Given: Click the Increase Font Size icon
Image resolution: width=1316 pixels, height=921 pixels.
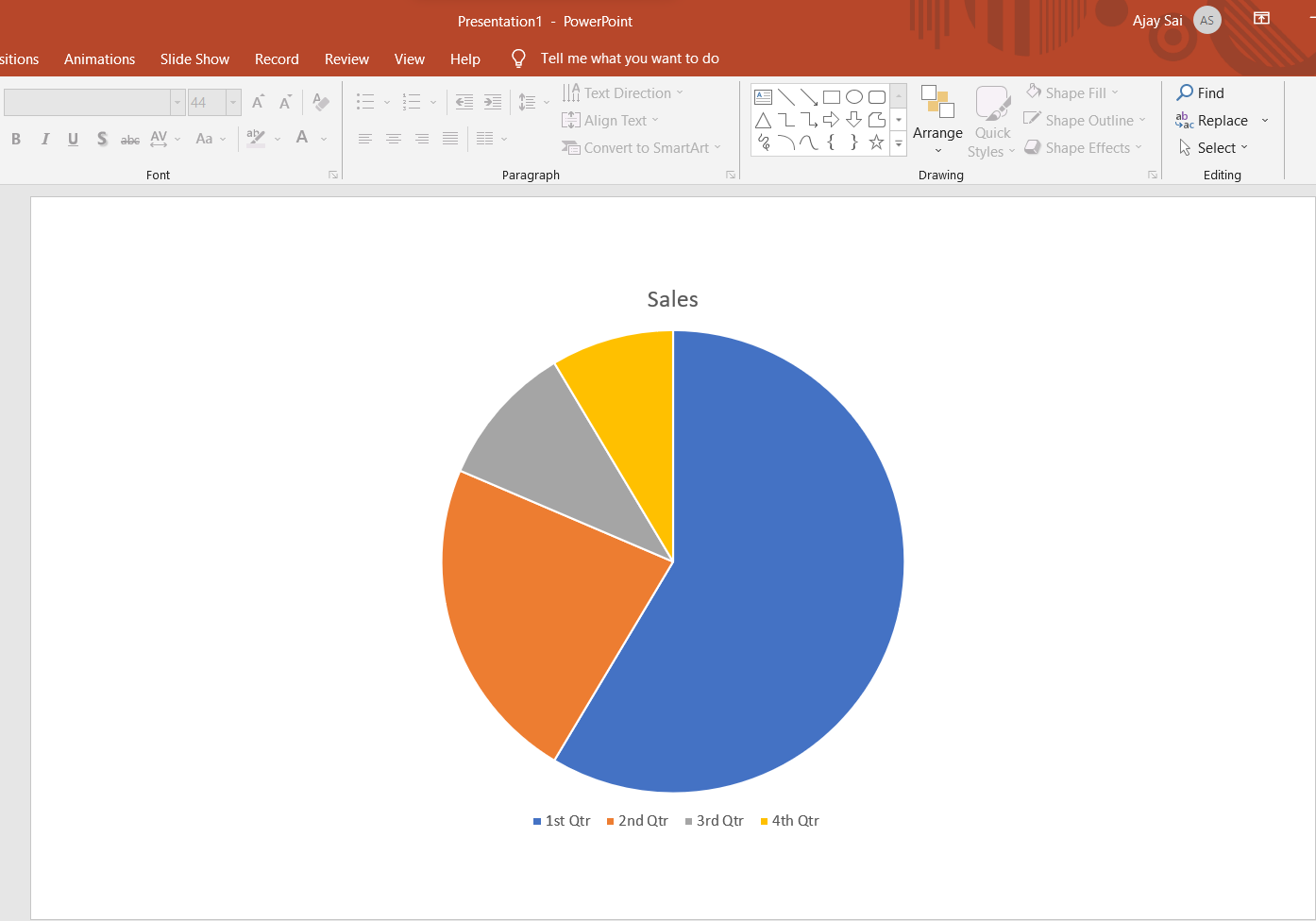Looking at the screenshot, I should click(x=258, y=102).
